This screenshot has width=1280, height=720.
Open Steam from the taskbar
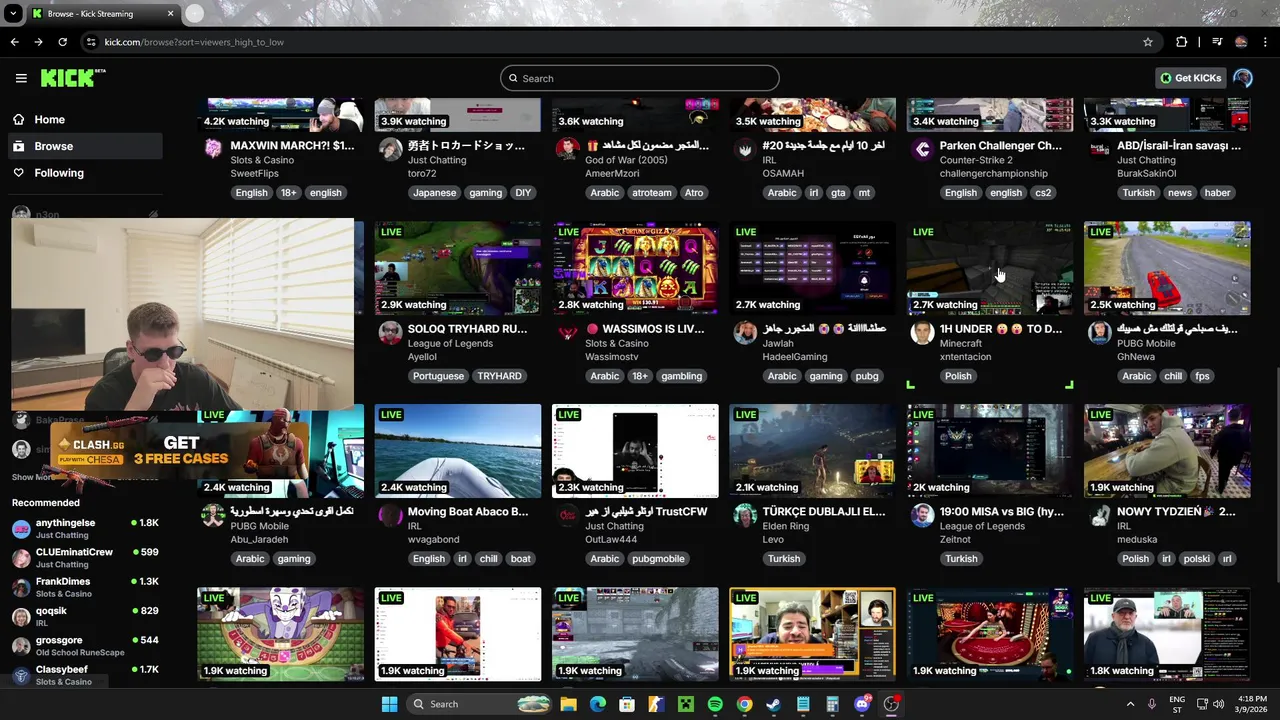point(773,704)
